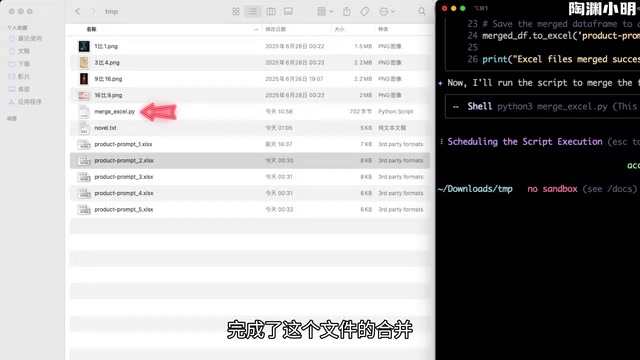This screenshot has height=360, width=640.
Task: Click the novel.txt file icon
Action: (84, 128)
